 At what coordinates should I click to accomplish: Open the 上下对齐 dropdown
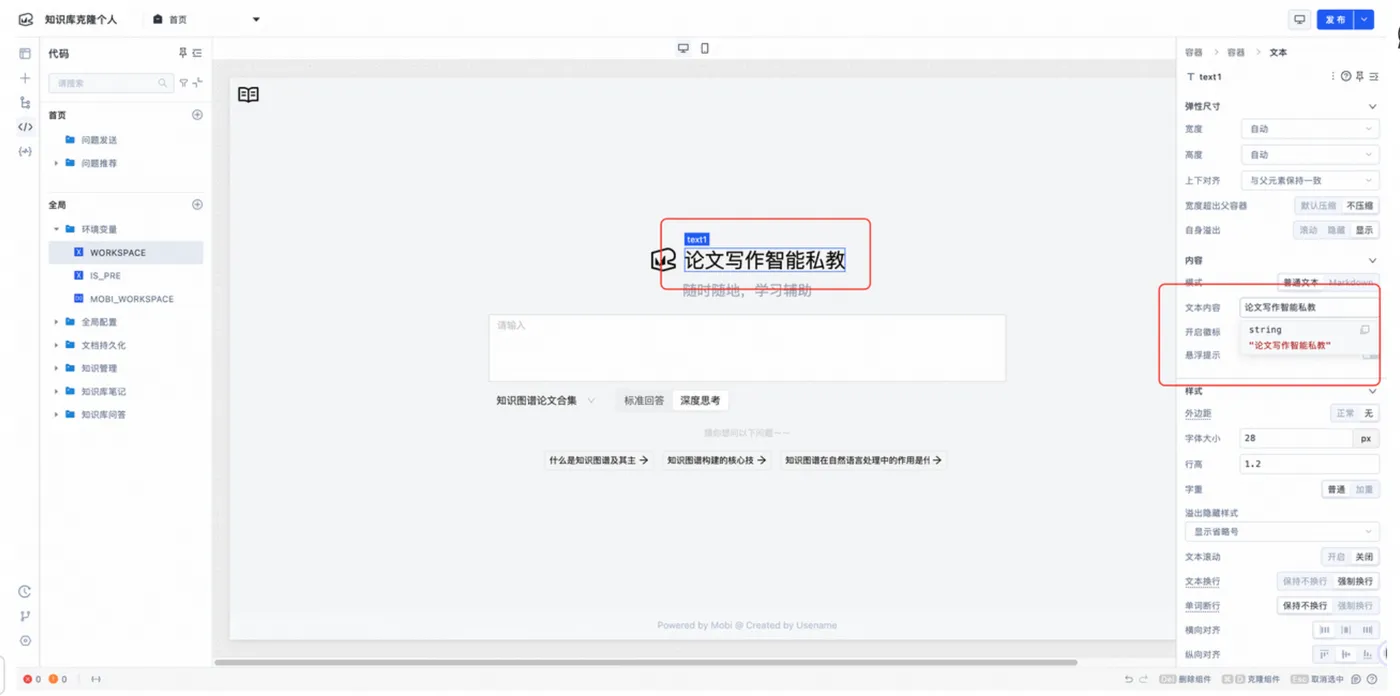pos(1310,180)
